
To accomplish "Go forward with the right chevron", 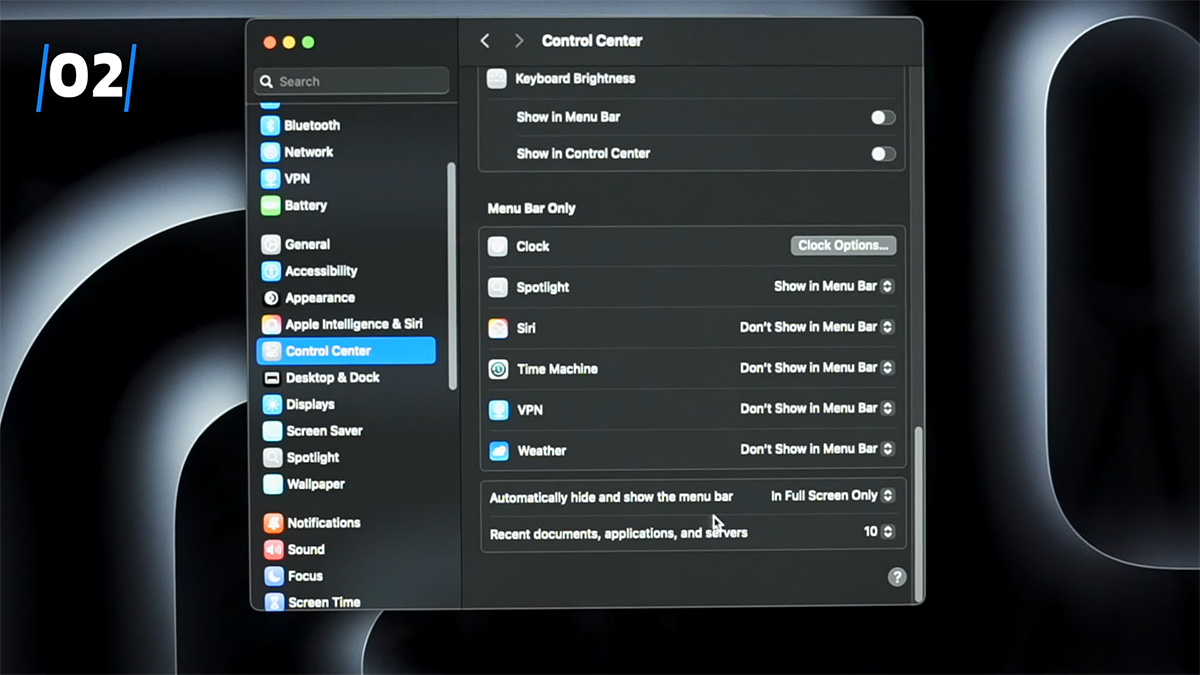I will tap(518, 41).
